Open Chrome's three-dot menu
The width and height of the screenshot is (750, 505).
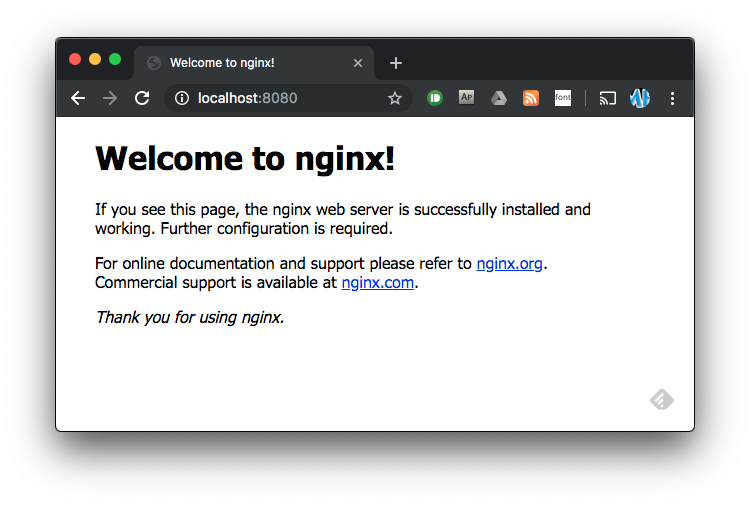pyautogui.click(x=673, y=99)
